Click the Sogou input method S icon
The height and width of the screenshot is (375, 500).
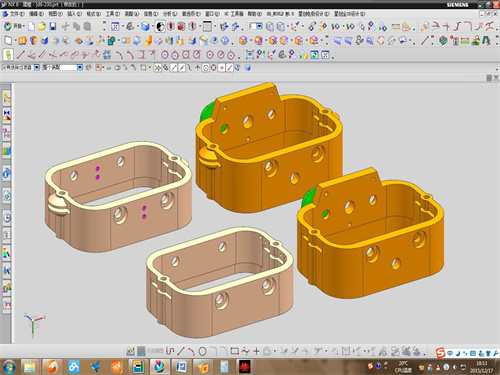441,353
